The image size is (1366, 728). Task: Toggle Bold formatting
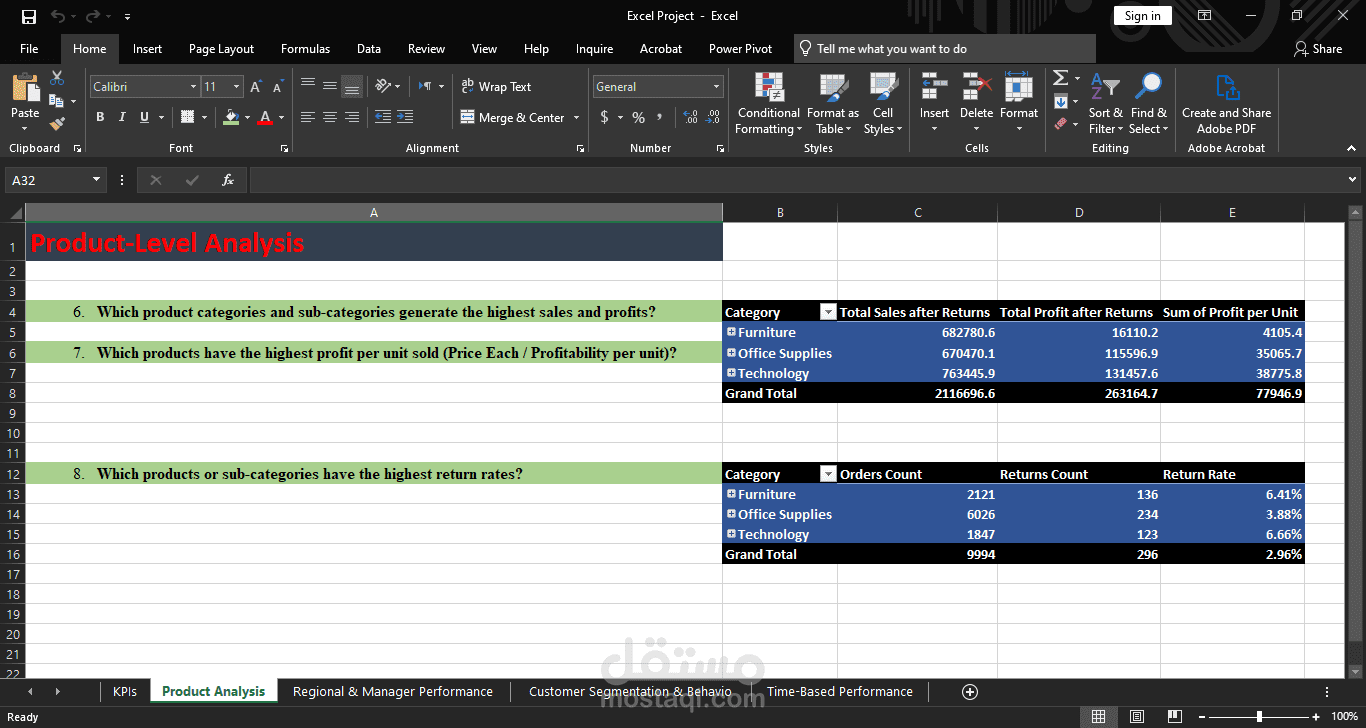point(100,117)
